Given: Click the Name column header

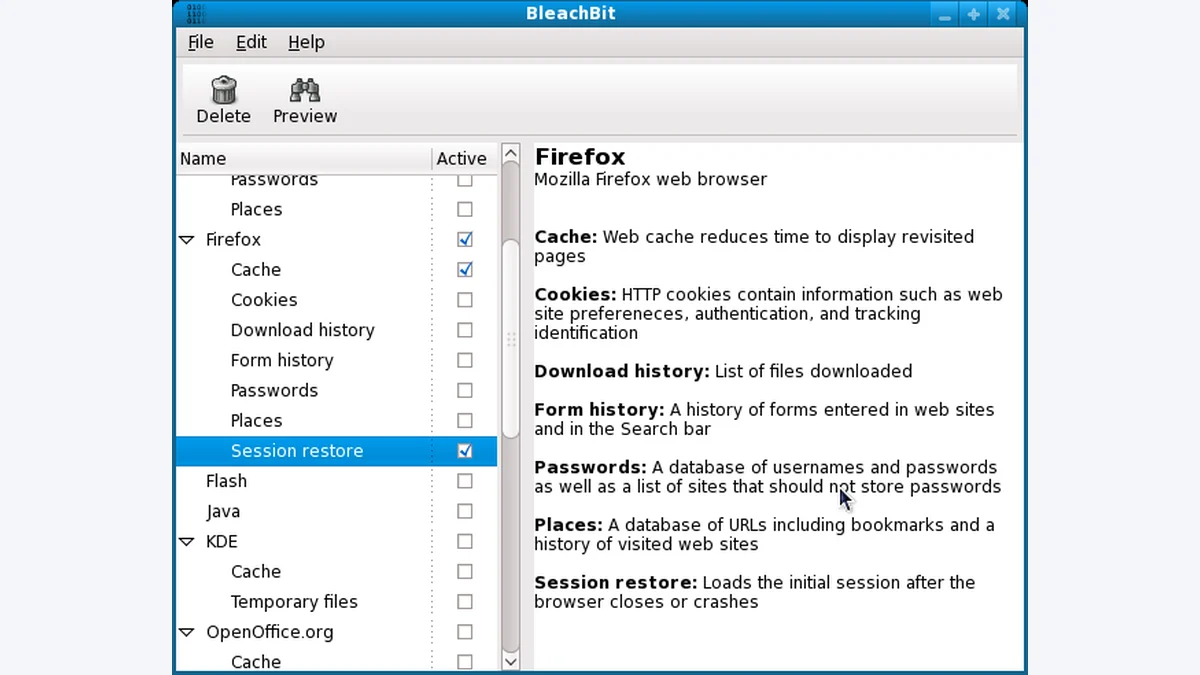Looking at the screenshot, I should [x=304, y=158].
